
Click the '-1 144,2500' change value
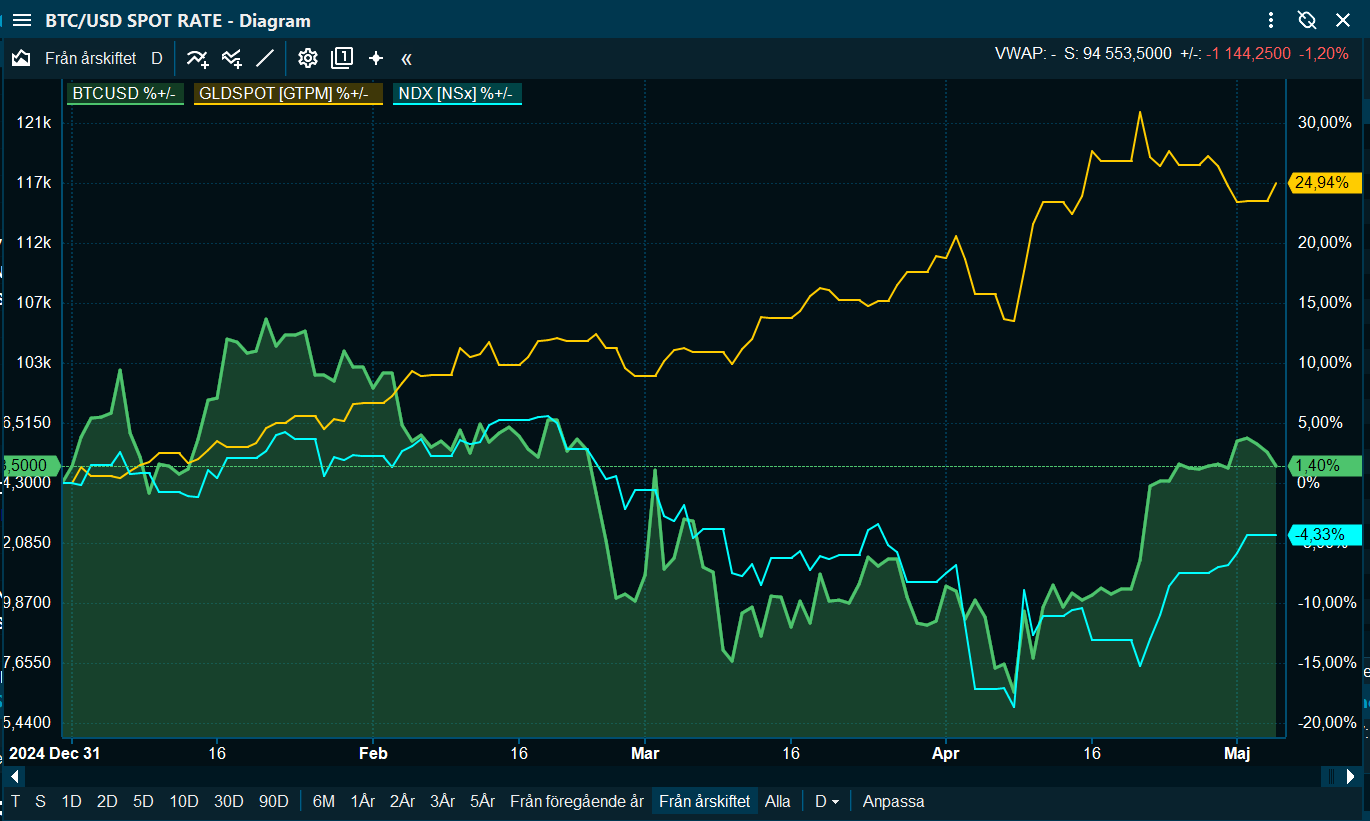point(1250,53)
